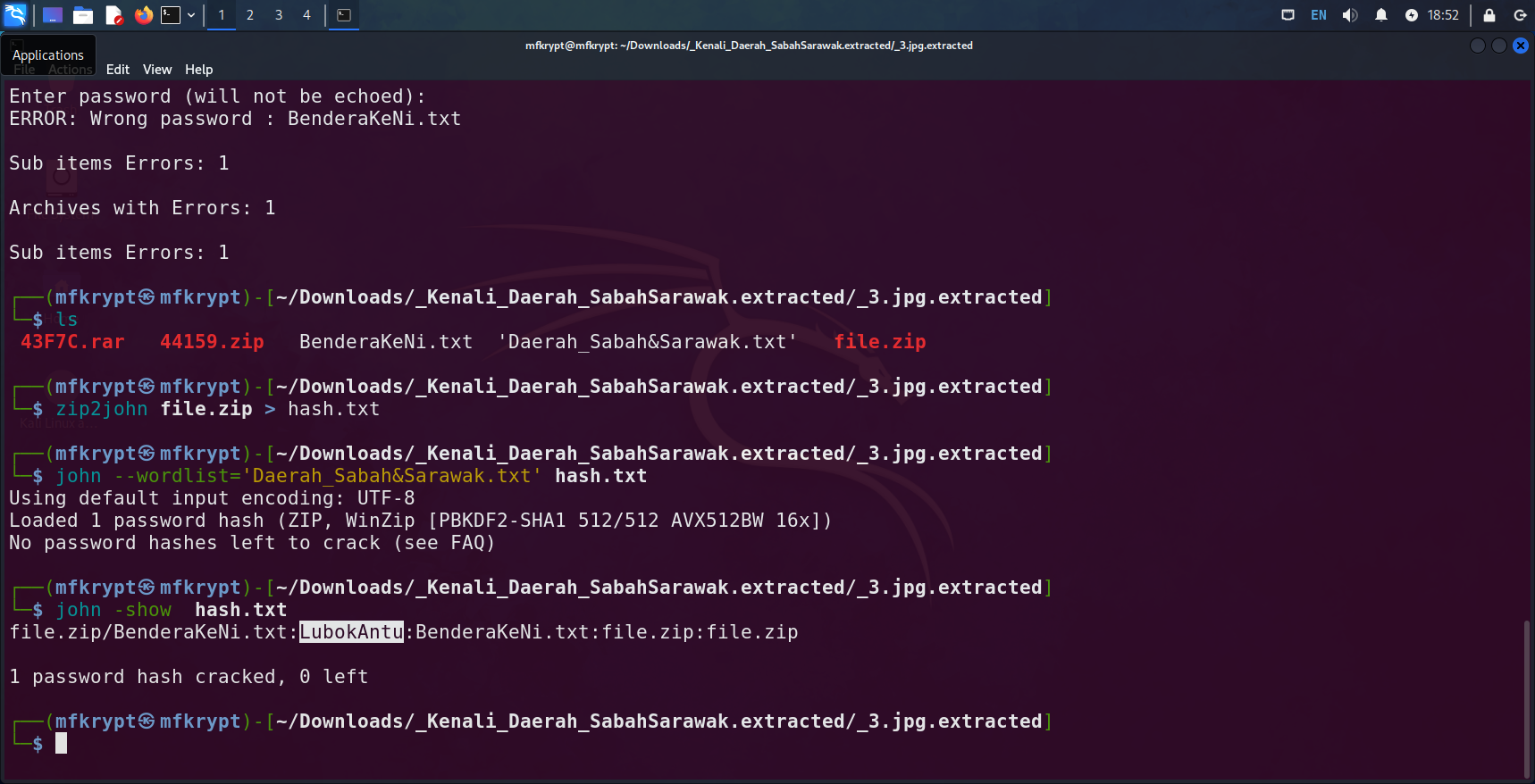Open the Kali Applications menu icon

tap(15, 15)
